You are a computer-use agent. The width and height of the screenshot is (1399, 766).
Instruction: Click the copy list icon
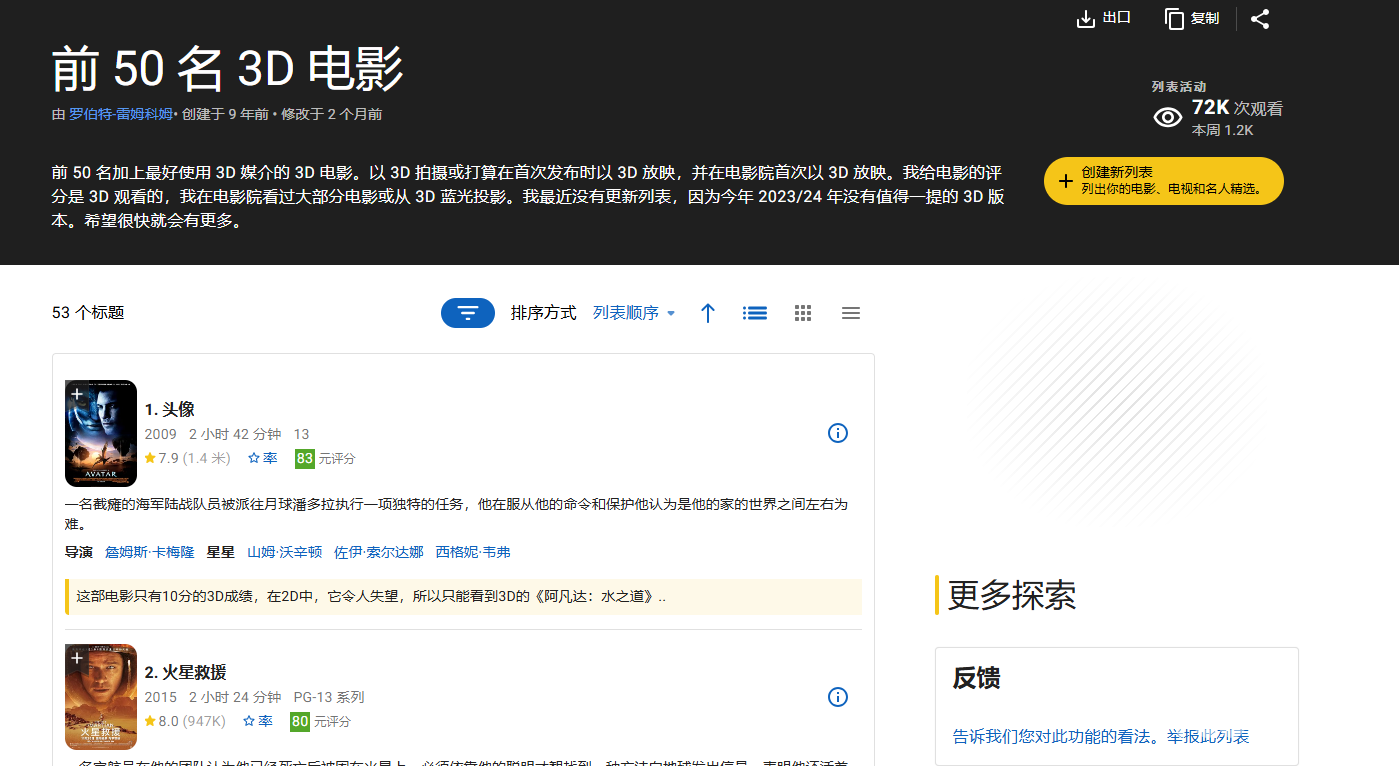[1174, 19]
